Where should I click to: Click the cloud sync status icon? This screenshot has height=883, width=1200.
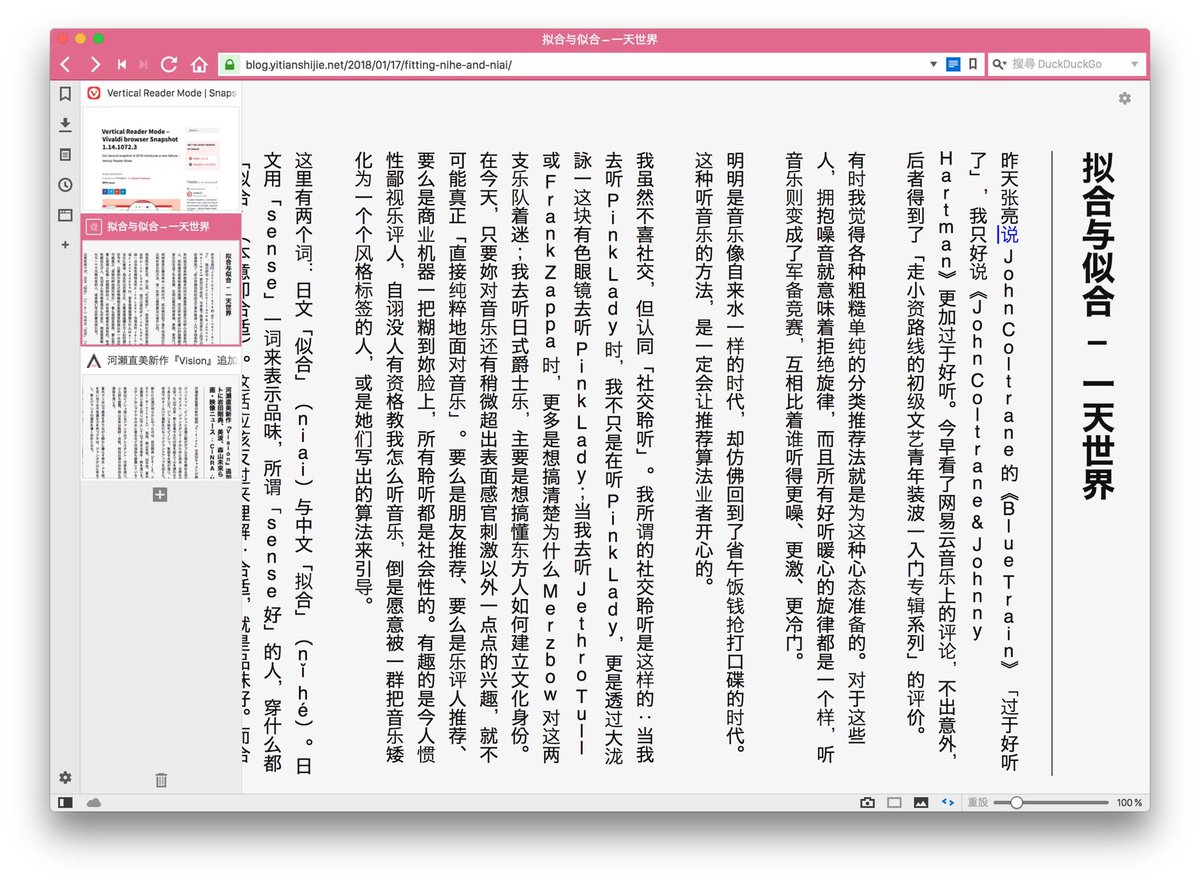click(x=94, y=802)
